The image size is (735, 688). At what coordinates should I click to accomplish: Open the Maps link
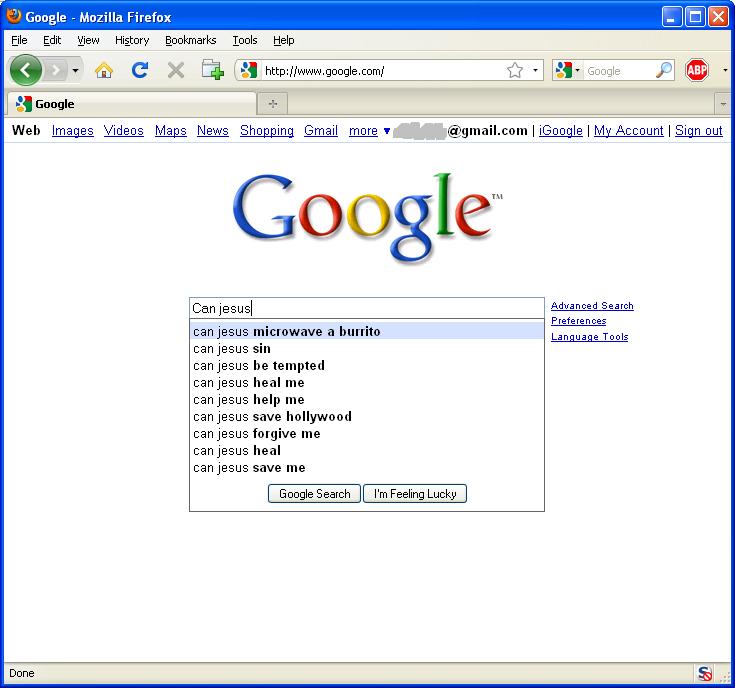click(x=171, y=131)
